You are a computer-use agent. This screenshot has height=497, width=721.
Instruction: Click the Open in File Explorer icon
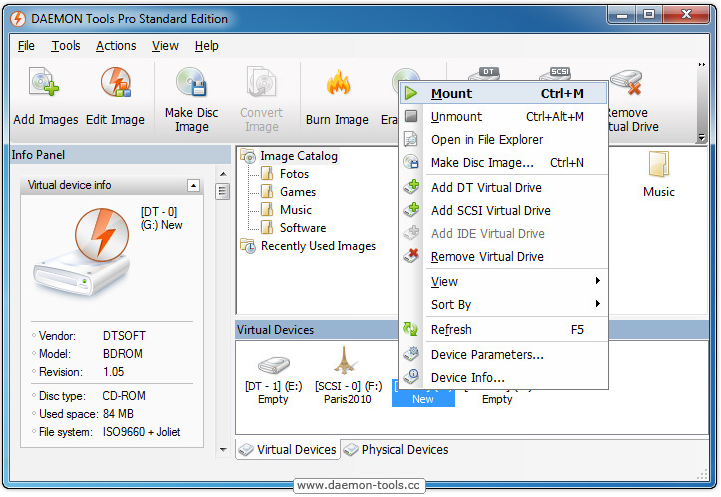(411, 139)
